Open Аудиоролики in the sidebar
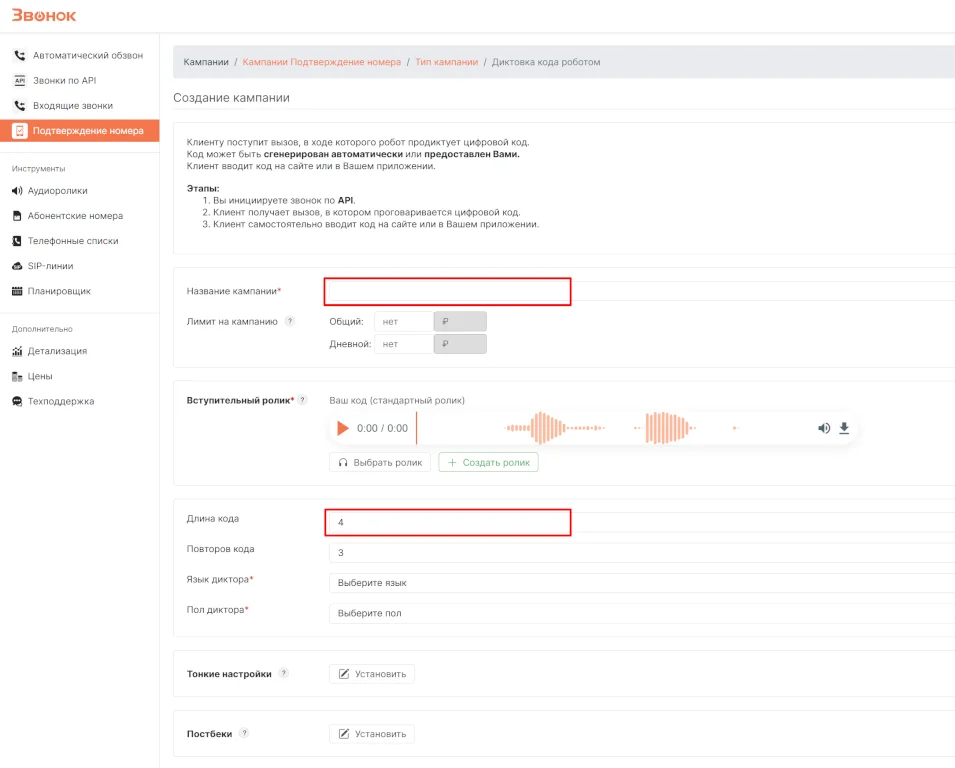The width and height of the screenshot is (955, 768). point(57,190)
